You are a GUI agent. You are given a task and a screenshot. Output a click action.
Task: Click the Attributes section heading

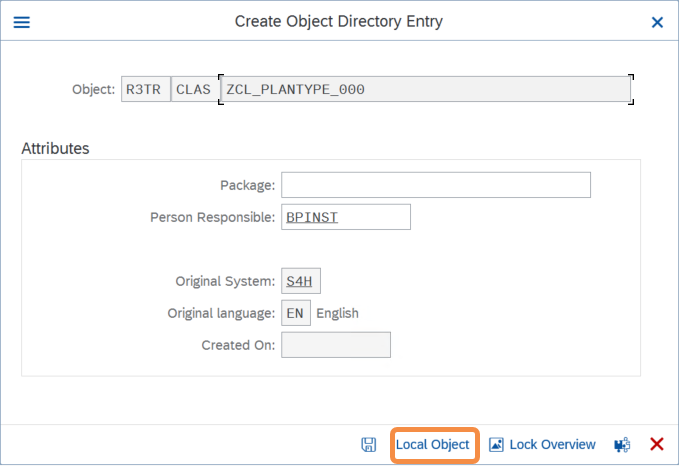coord(55,148)
